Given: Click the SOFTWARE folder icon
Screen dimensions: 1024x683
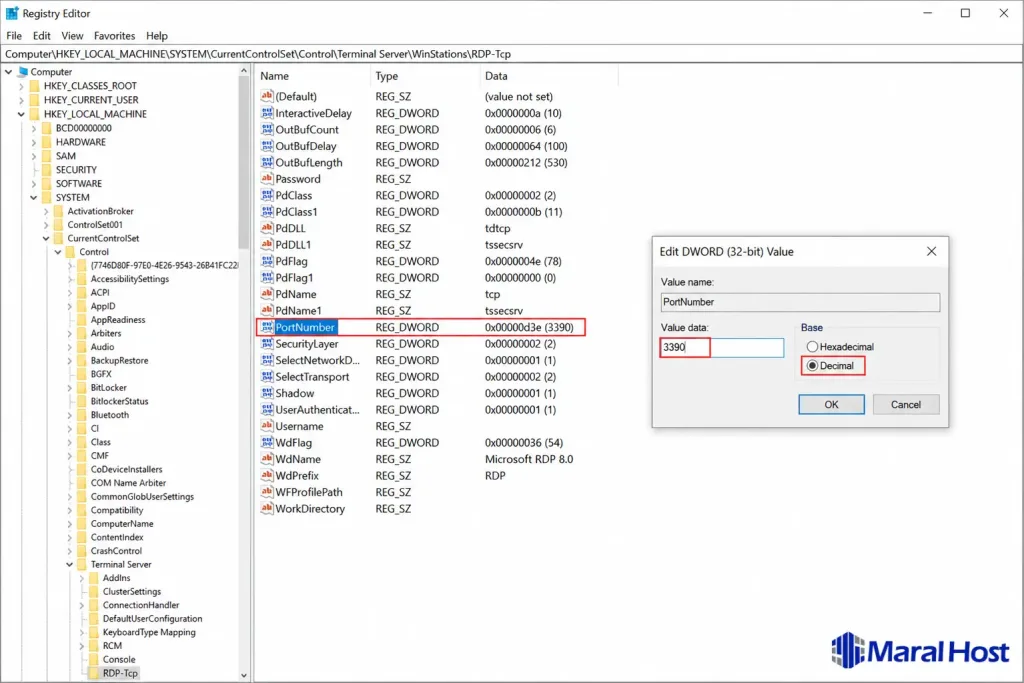Looking at the screenshot, I should point(46,183).
